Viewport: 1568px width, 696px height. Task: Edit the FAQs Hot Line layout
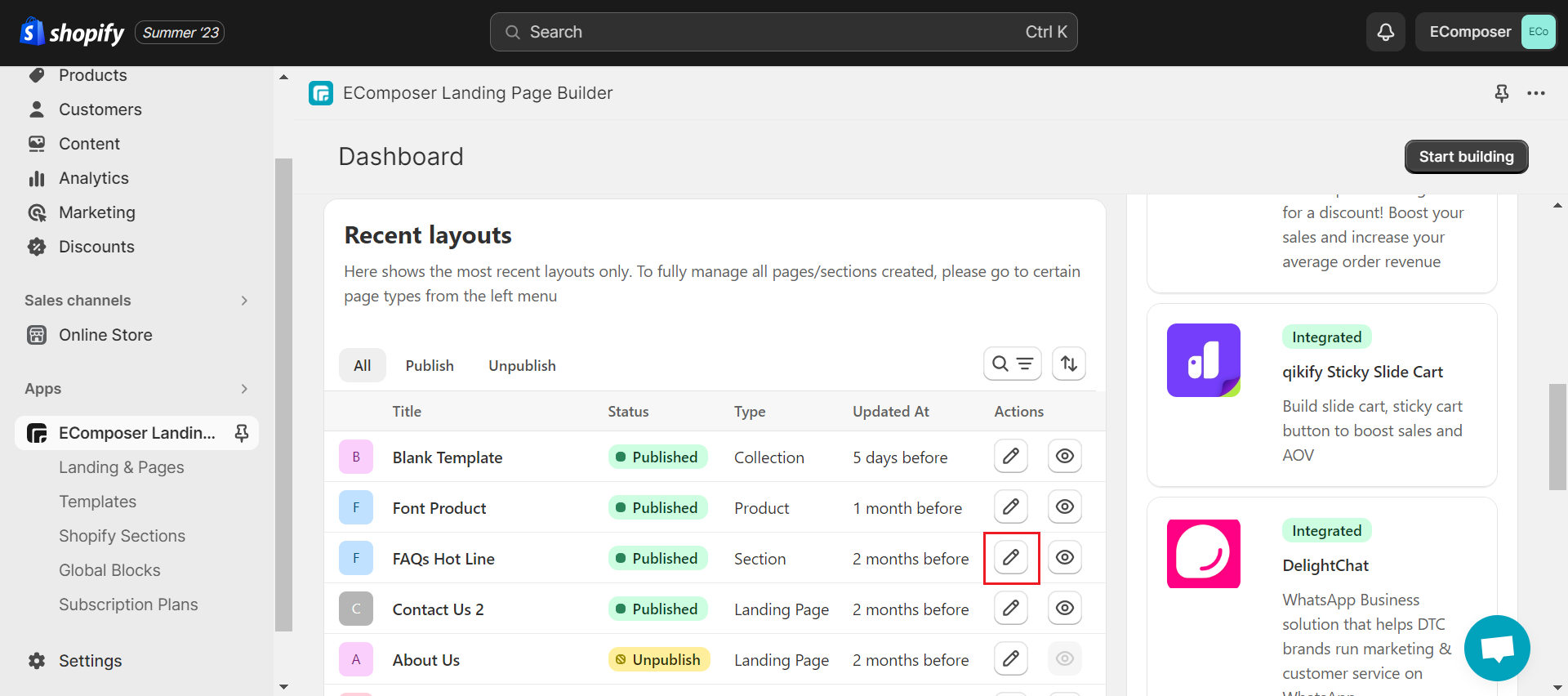click(1011, 557)
